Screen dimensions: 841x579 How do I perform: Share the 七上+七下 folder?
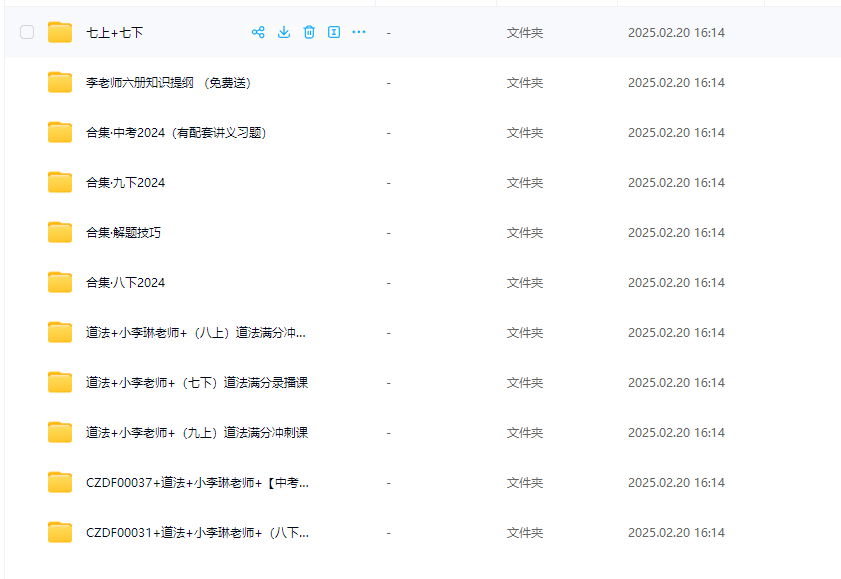[x=258, y=32]
